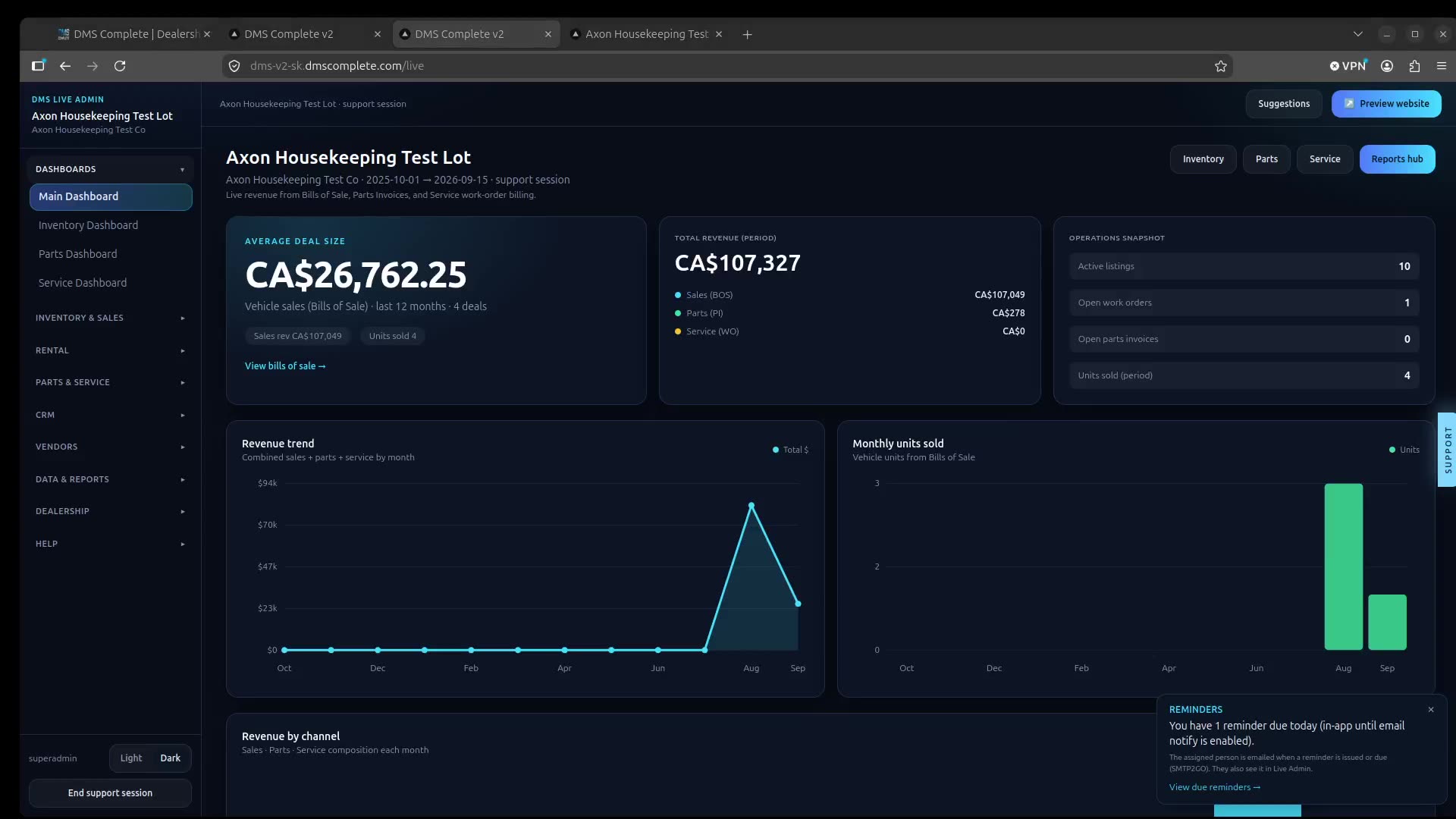Toggle the Units legend on Monthly units chart
The width and height of the screenshot is (1456, 819).
[x=1404, y=450]
